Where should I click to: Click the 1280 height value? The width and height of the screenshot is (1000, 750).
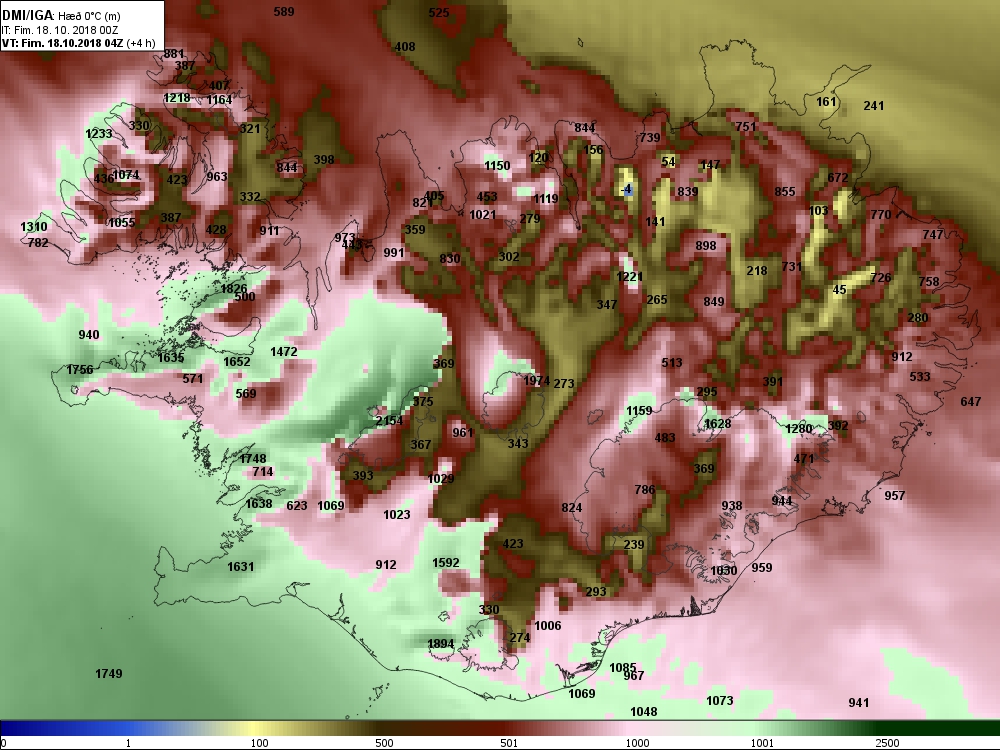[x=798, y=429]
